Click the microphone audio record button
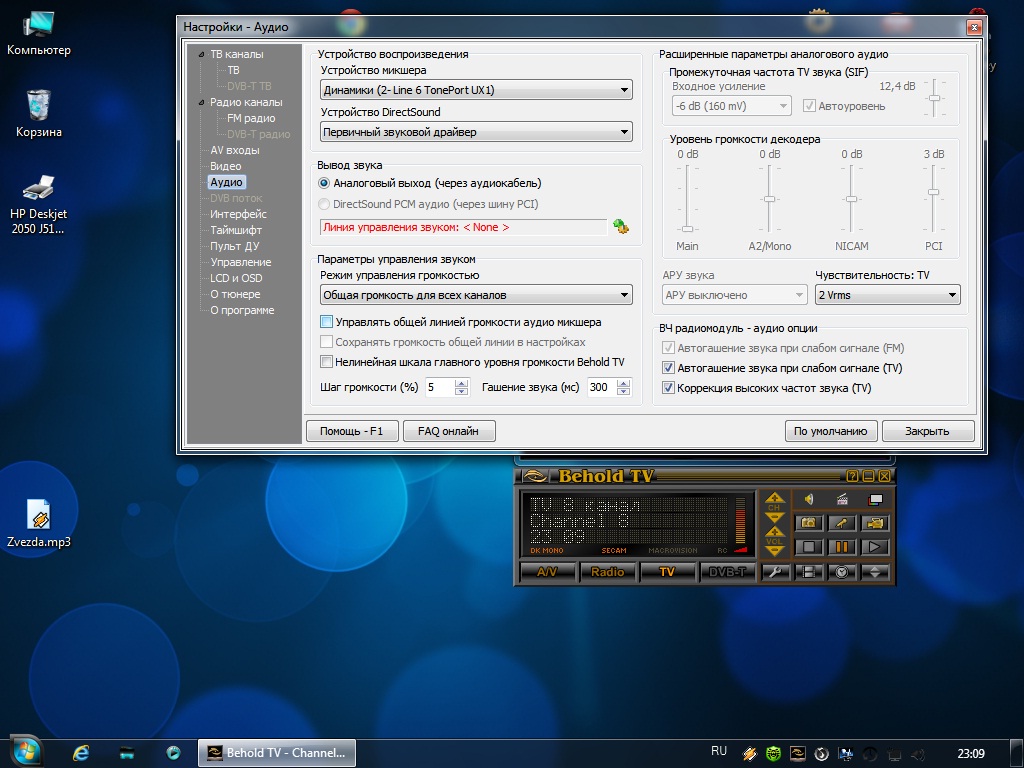 pyautogui.click(x=842, y=523)
